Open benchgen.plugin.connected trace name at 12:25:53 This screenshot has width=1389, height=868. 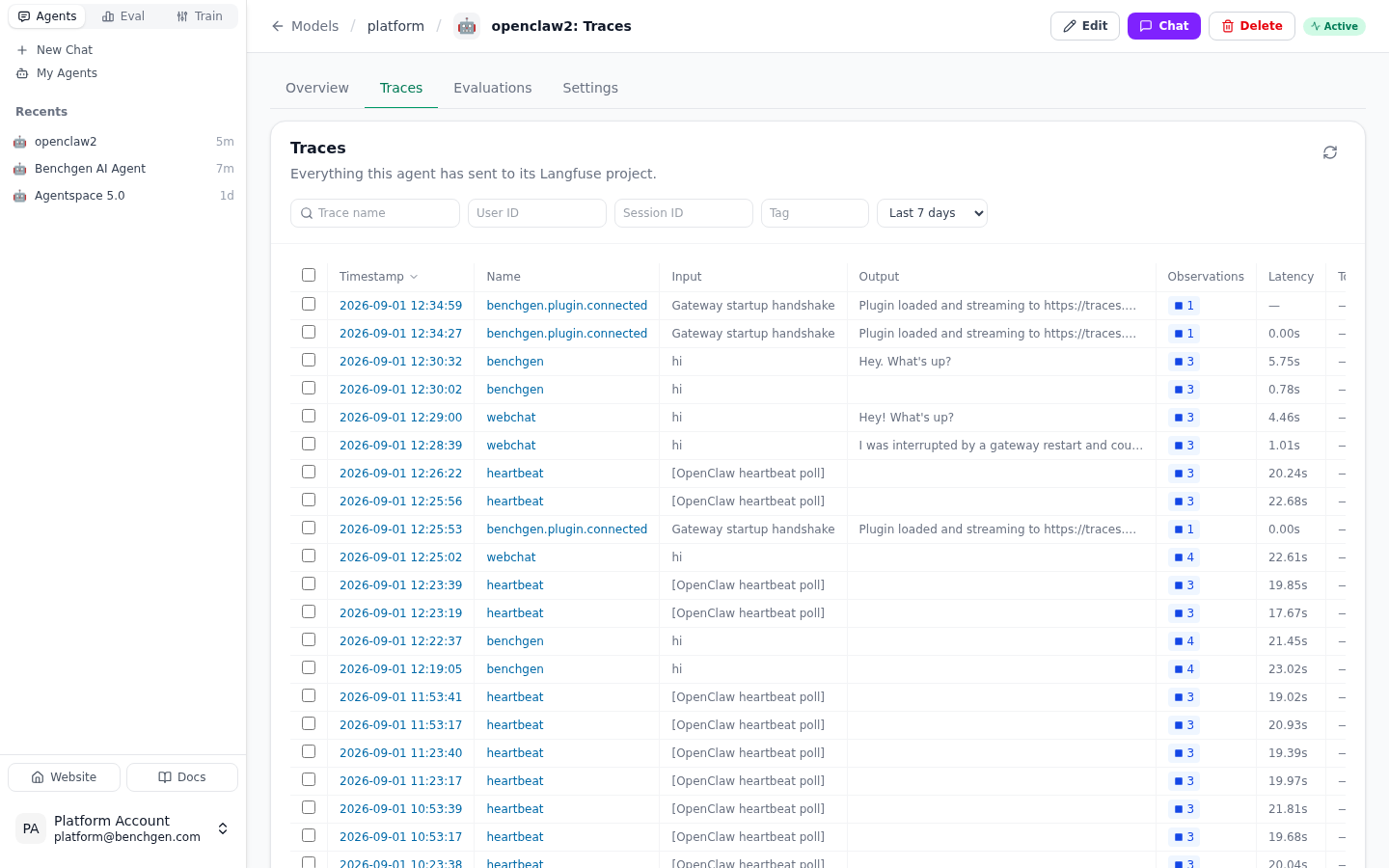pyautogui.click(x=567, y=529)
